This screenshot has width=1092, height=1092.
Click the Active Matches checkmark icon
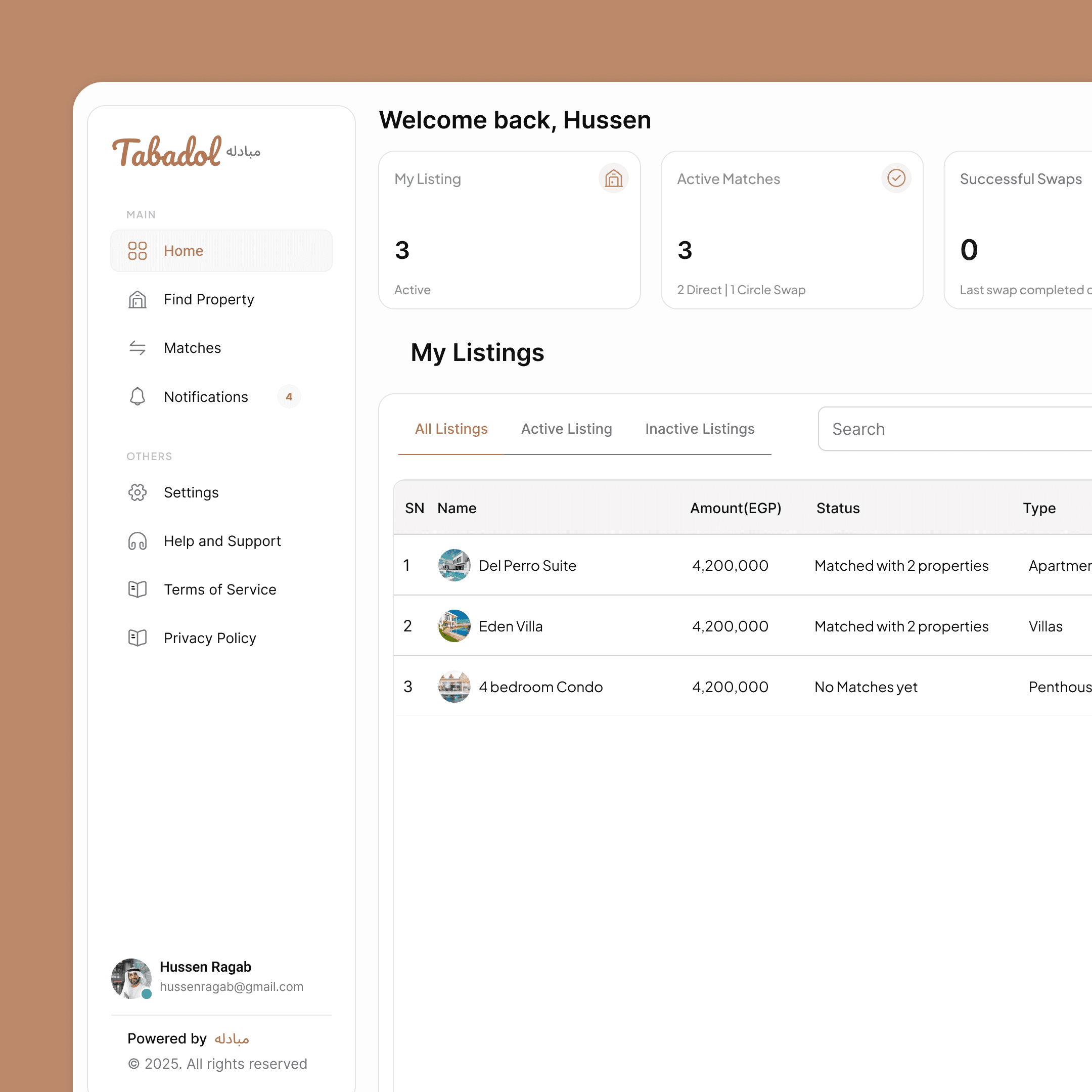(896, 178)
